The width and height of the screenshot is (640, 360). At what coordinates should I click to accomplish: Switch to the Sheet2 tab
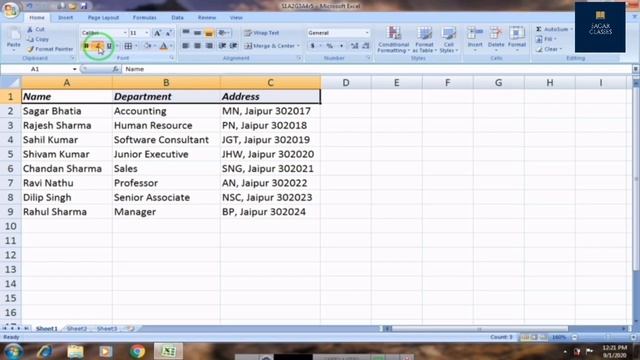pyautogui.click(x=77, y=329)
